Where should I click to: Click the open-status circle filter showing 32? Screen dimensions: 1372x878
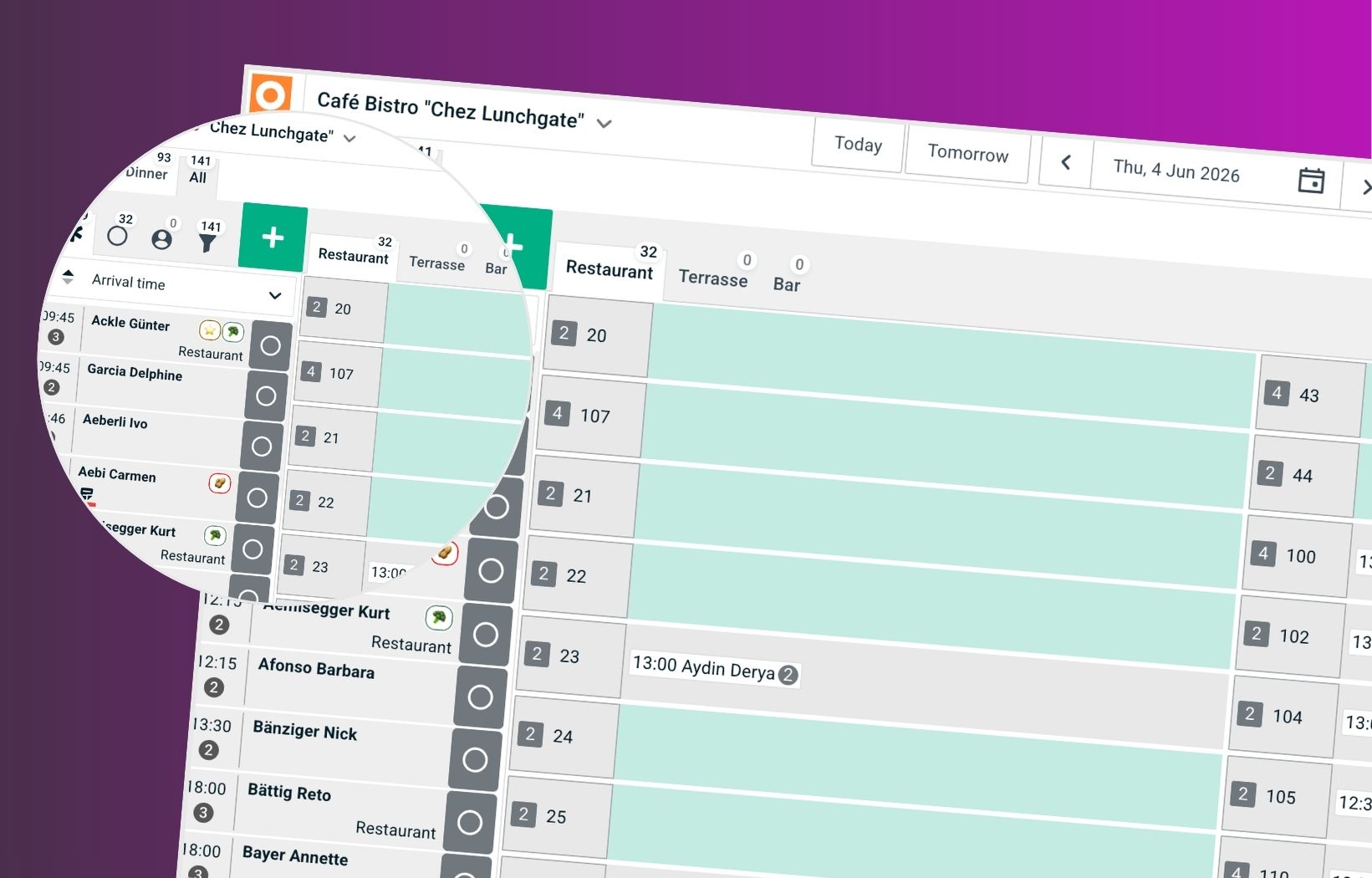tap(118, 236)
